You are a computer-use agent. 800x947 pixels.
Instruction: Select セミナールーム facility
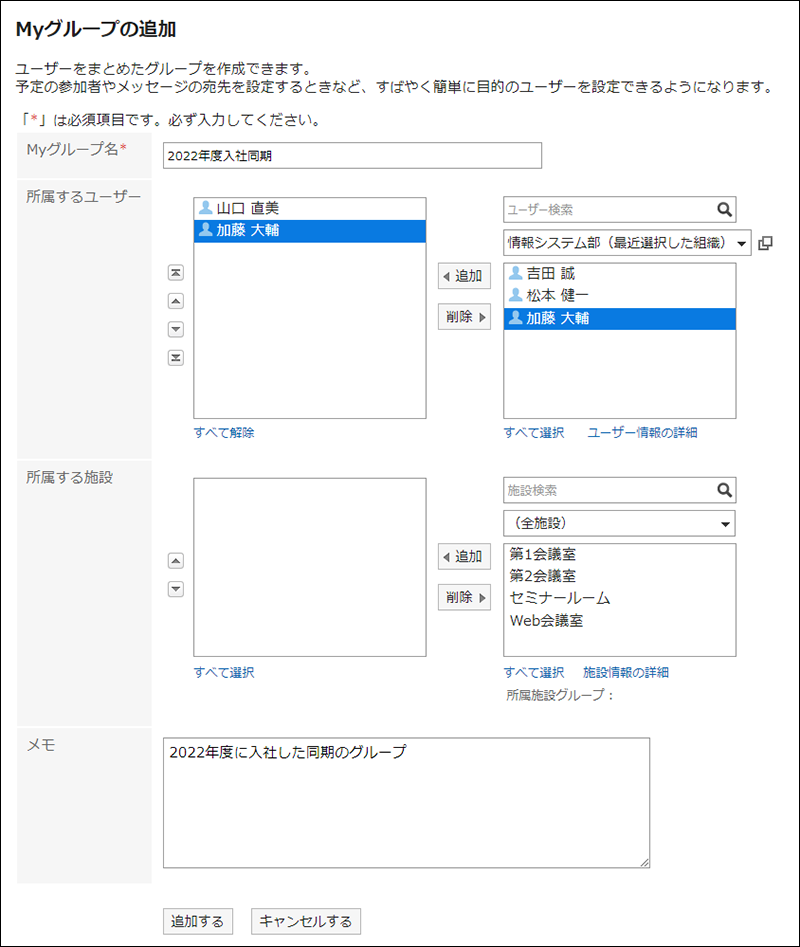(x=619, y=598)
